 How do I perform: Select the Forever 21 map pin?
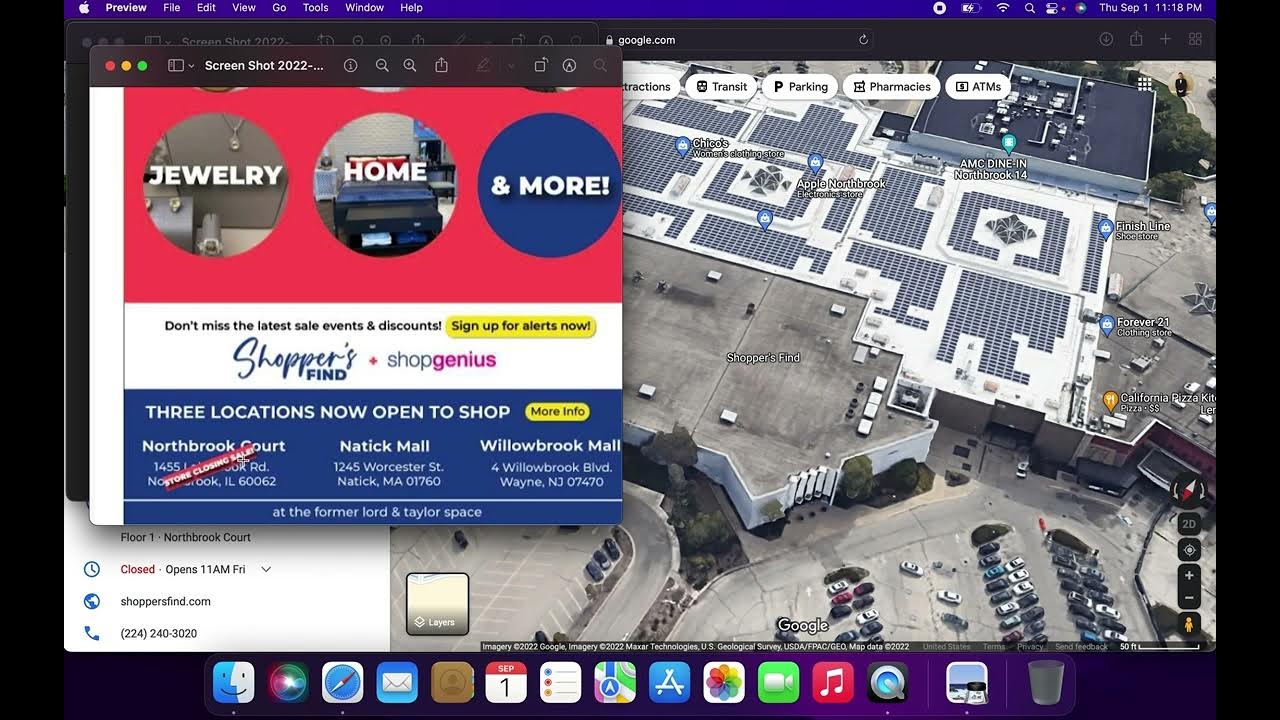click(1107, 324)
